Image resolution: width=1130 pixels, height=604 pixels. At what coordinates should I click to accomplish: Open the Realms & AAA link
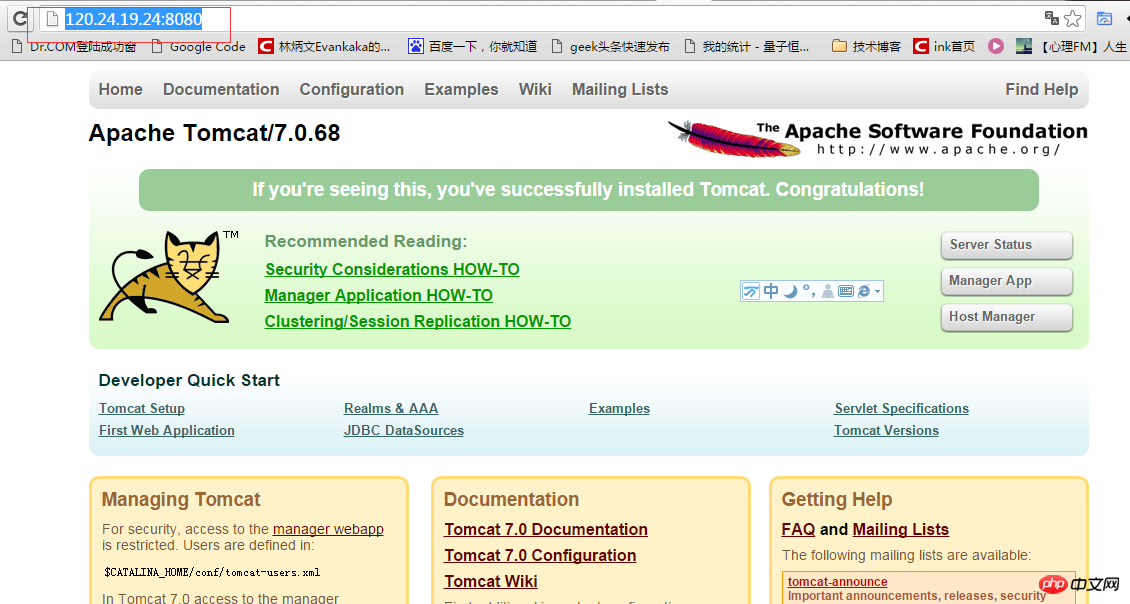(391, 409)
